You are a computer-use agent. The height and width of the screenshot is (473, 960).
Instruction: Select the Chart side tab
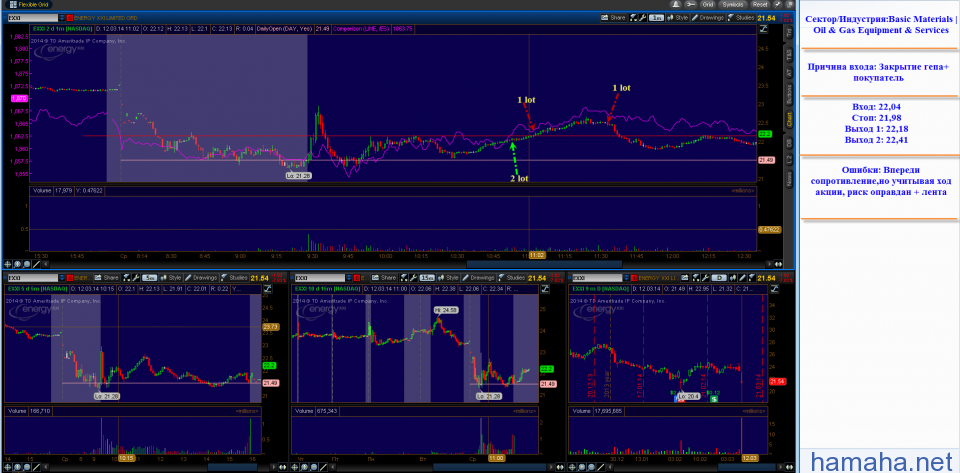789,121
